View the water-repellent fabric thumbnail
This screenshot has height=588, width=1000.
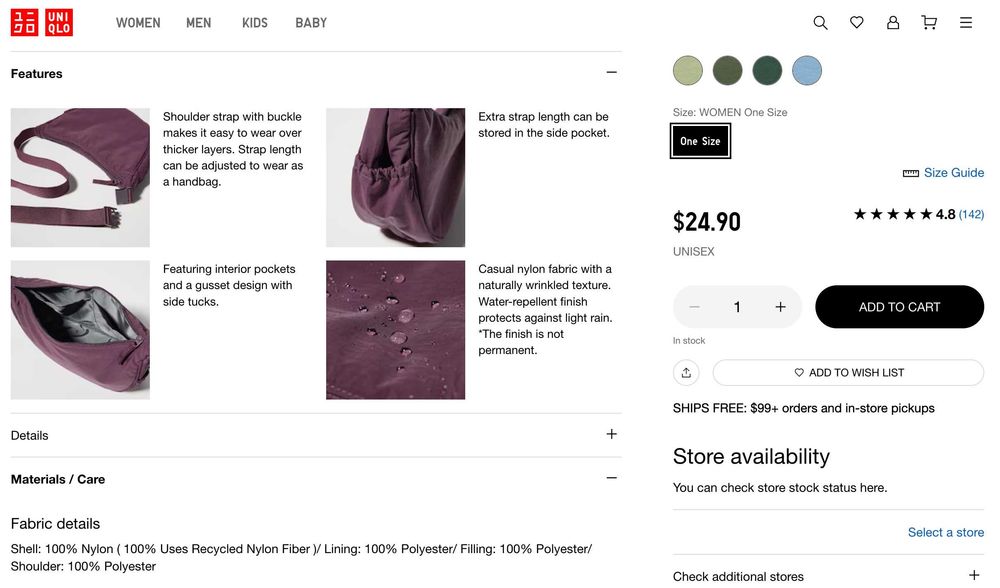click(395, 330)
